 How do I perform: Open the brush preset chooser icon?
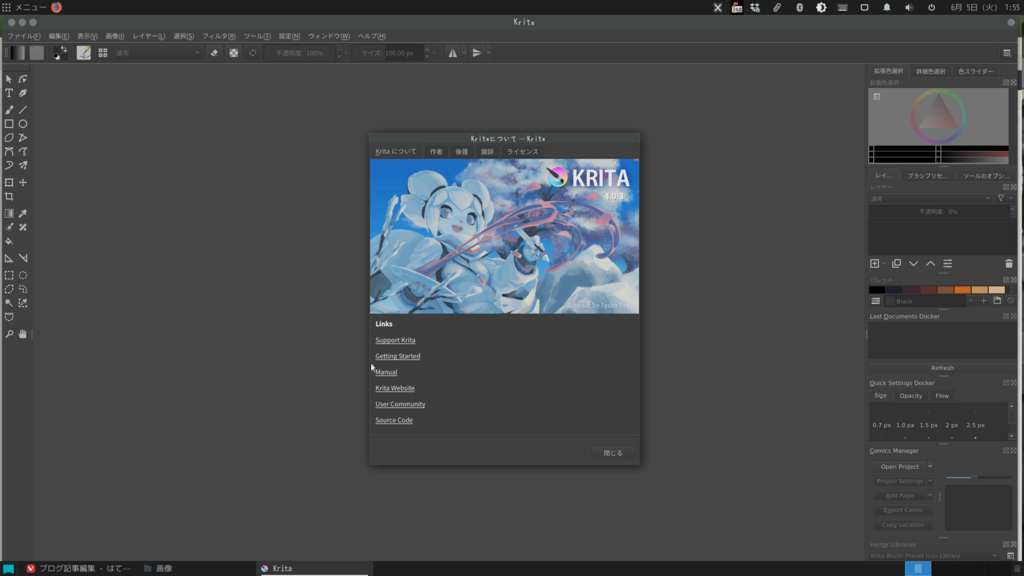pos(103,53)
